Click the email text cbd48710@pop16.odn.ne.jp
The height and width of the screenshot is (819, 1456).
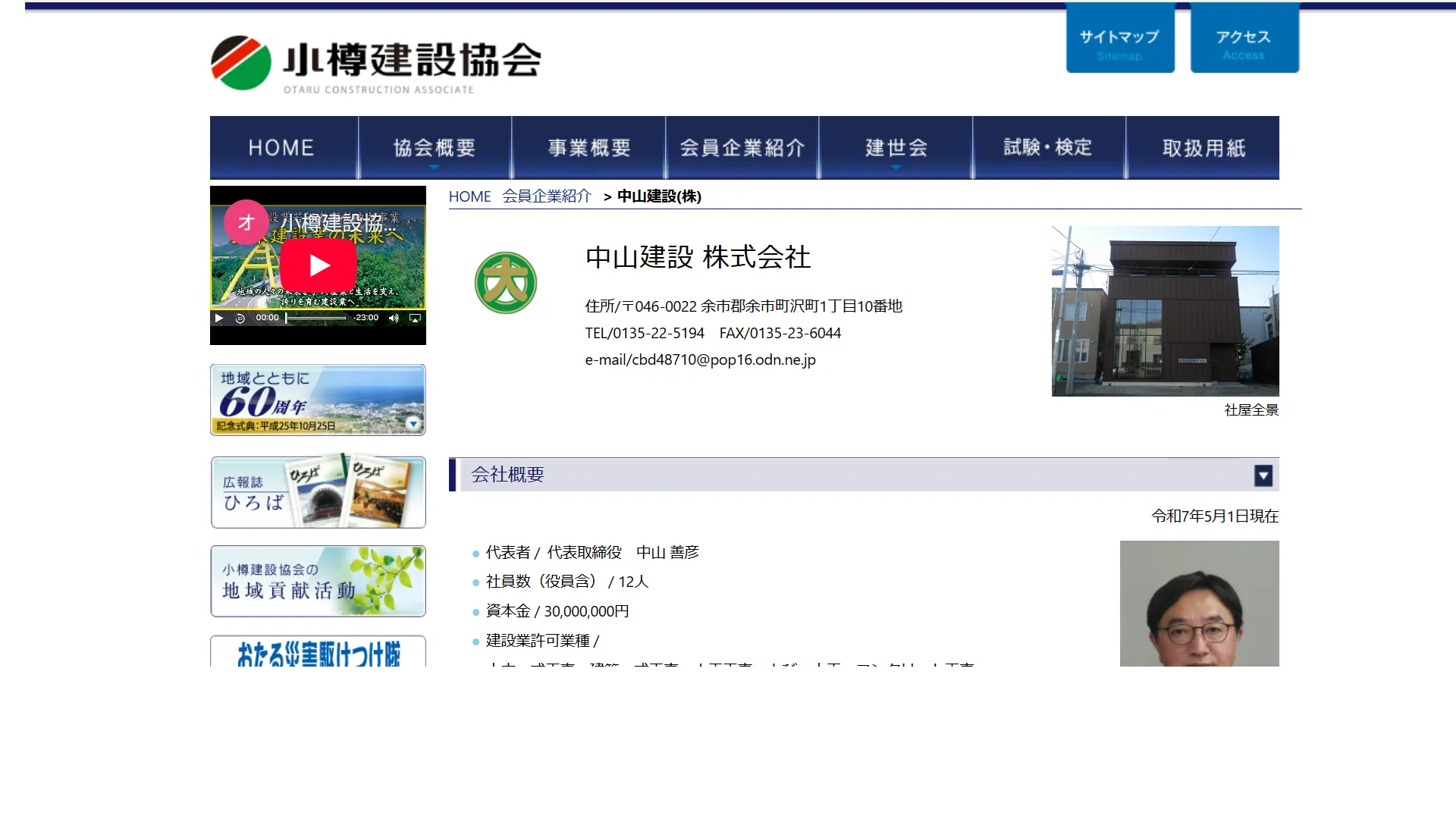point(723,360)
